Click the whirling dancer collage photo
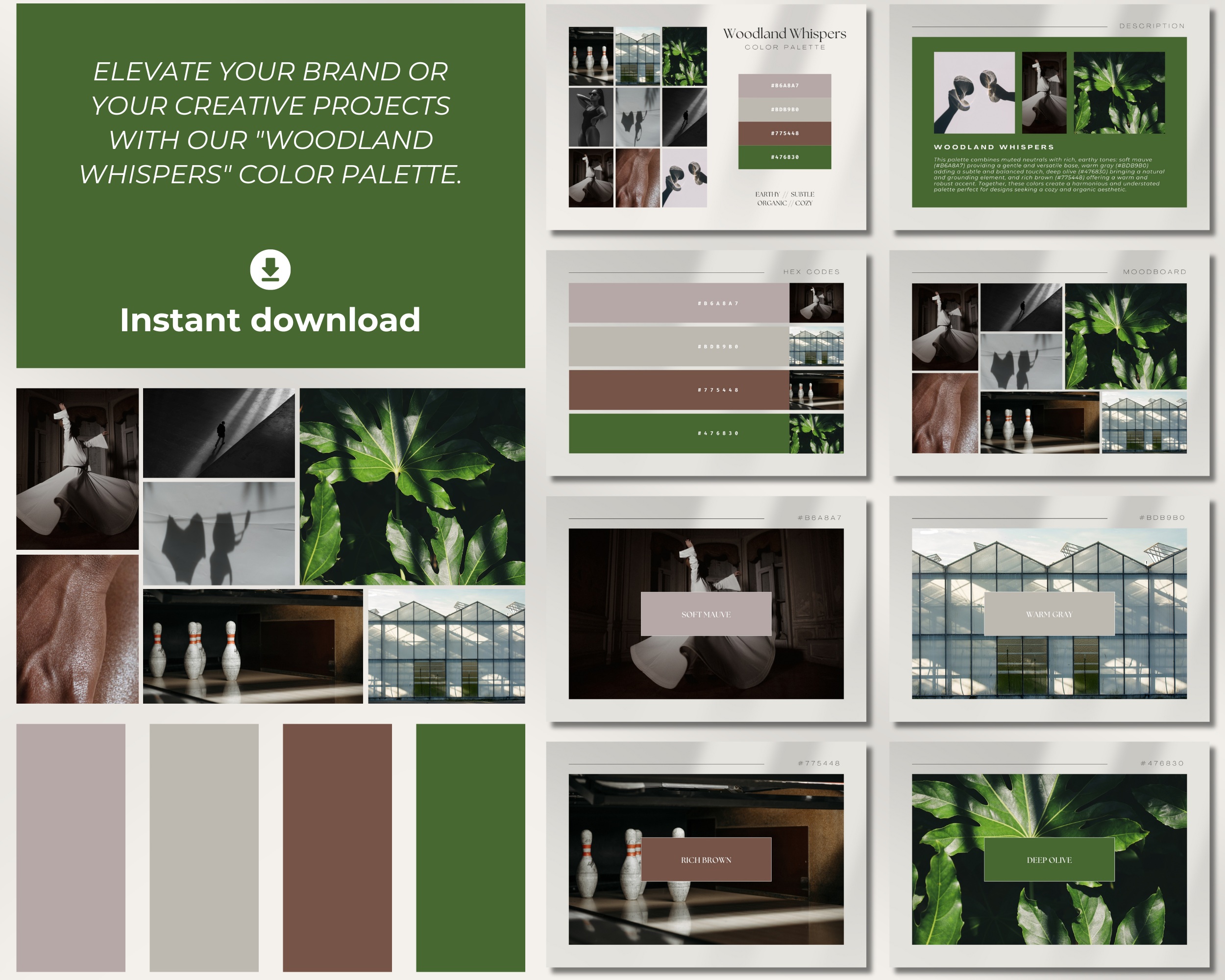 [x=77, y=469]
